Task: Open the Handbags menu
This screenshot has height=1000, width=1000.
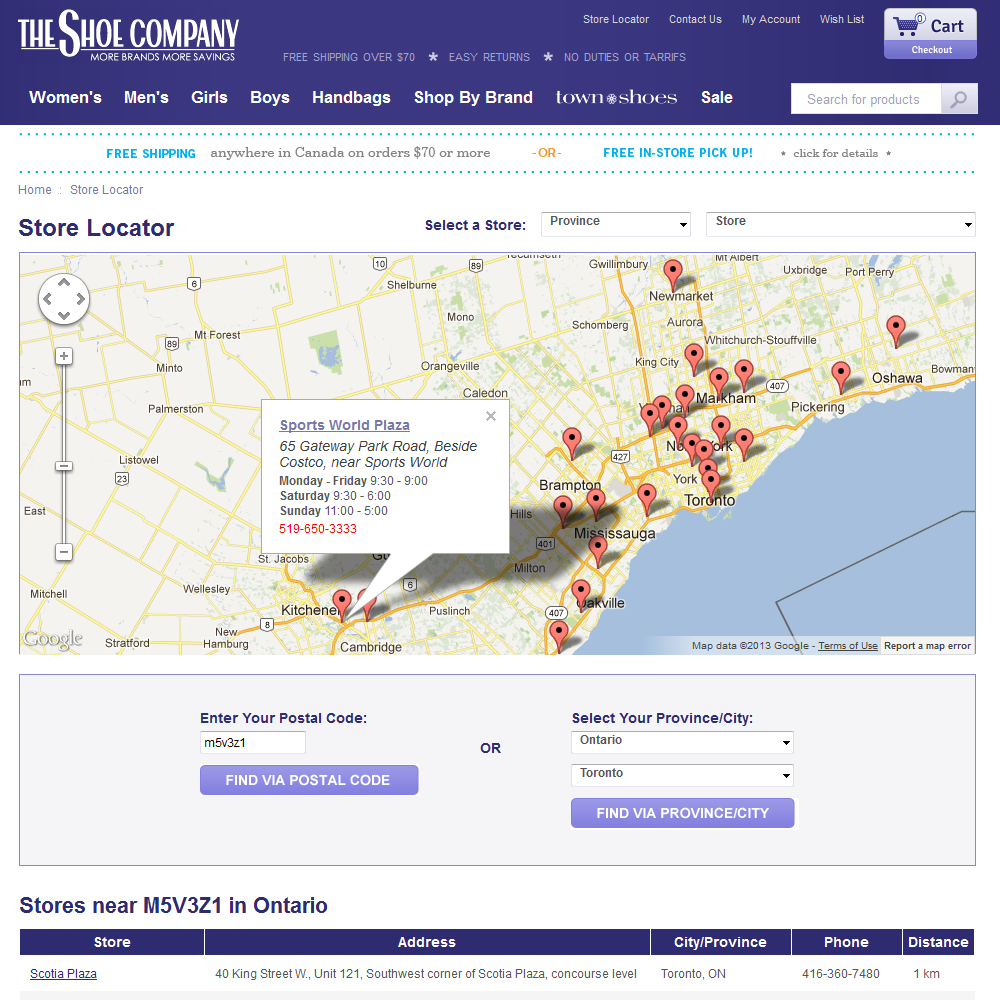Action: 351,98
